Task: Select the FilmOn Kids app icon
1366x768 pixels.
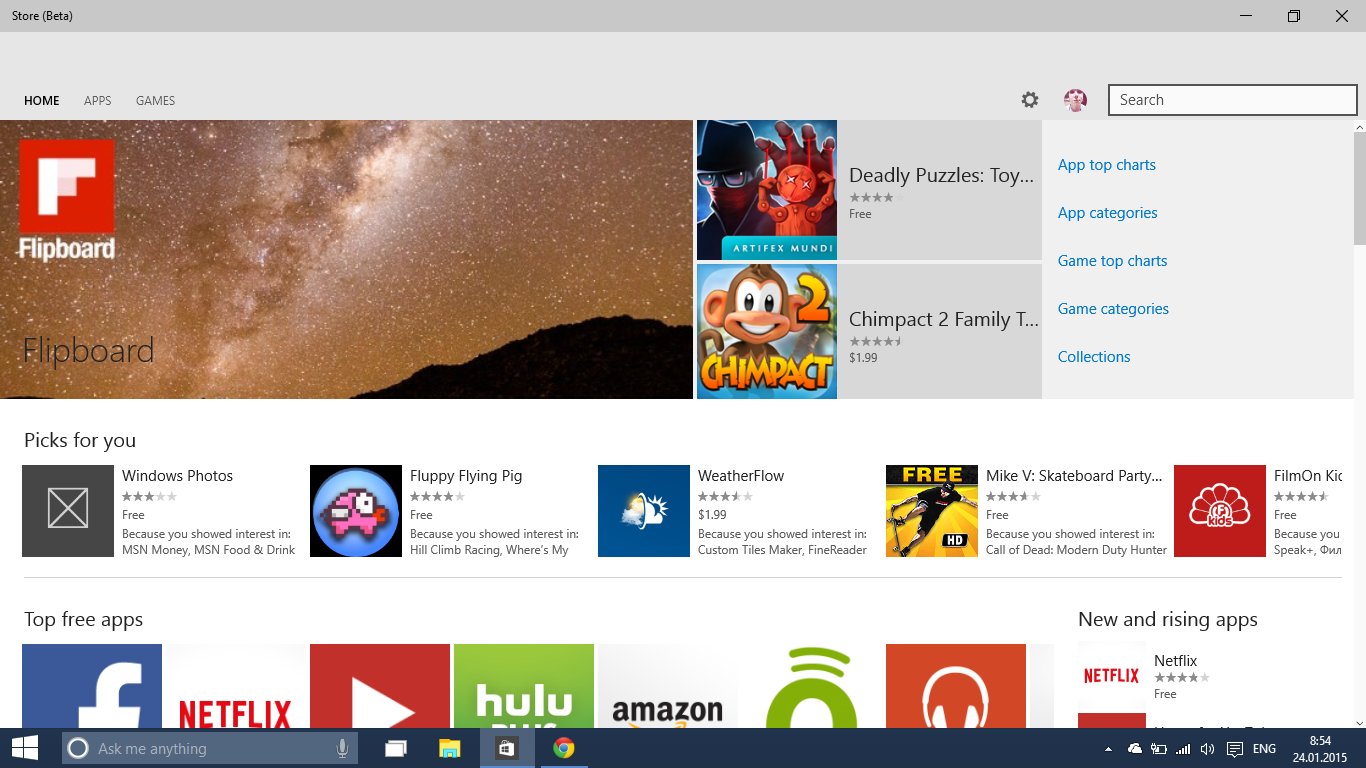Action: coord(1220,511)
